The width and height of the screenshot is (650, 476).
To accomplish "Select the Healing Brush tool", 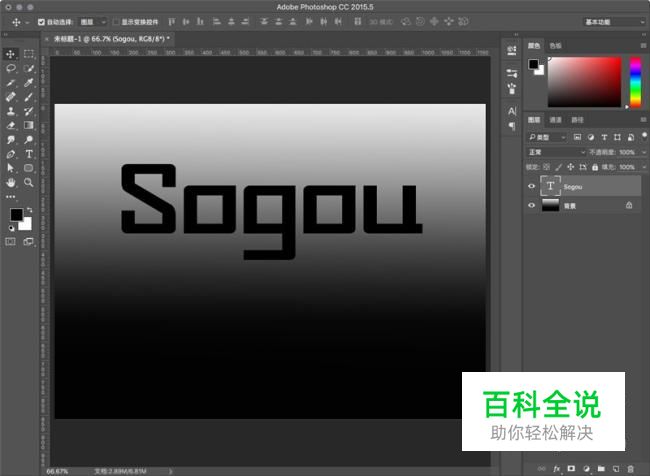I will 10,97.
